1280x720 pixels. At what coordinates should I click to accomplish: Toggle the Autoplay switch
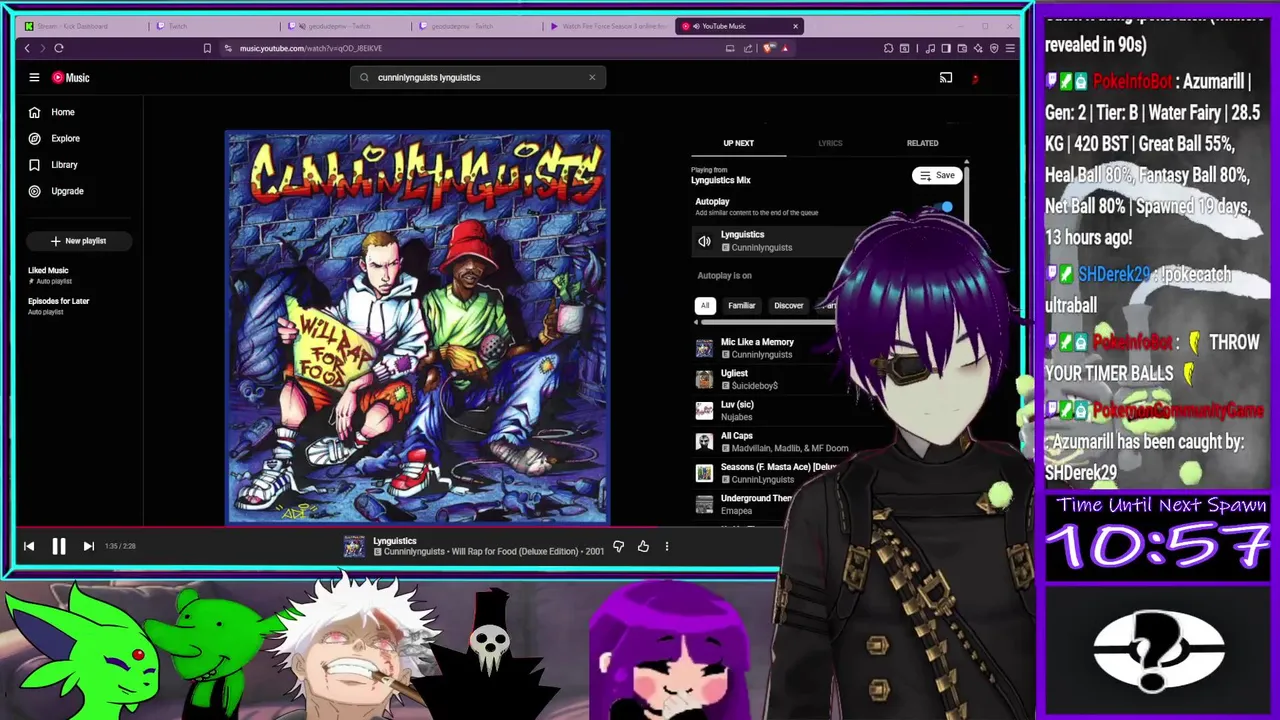coord(943,207)
